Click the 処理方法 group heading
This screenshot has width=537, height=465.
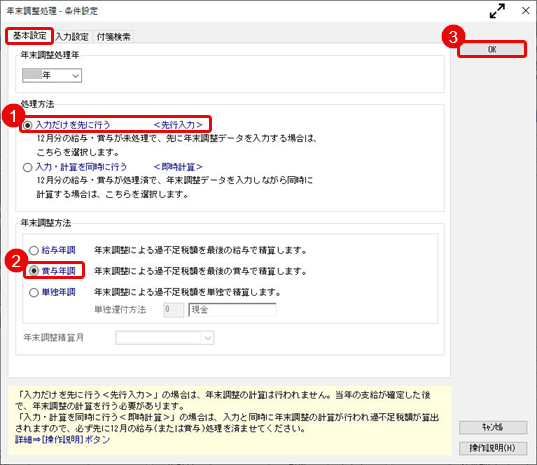38,104
